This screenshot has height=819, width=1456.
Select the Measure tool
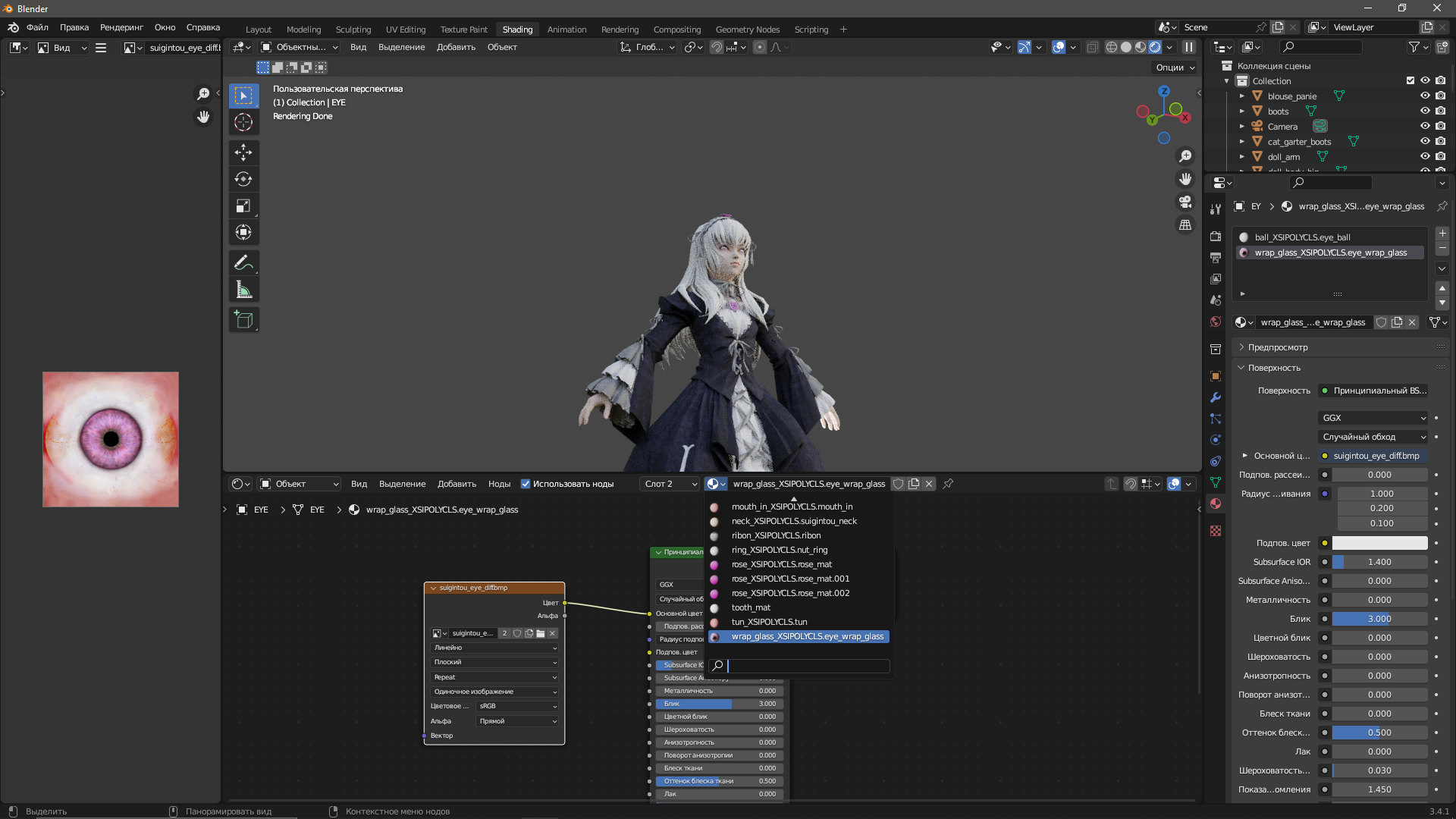point(243,290)
